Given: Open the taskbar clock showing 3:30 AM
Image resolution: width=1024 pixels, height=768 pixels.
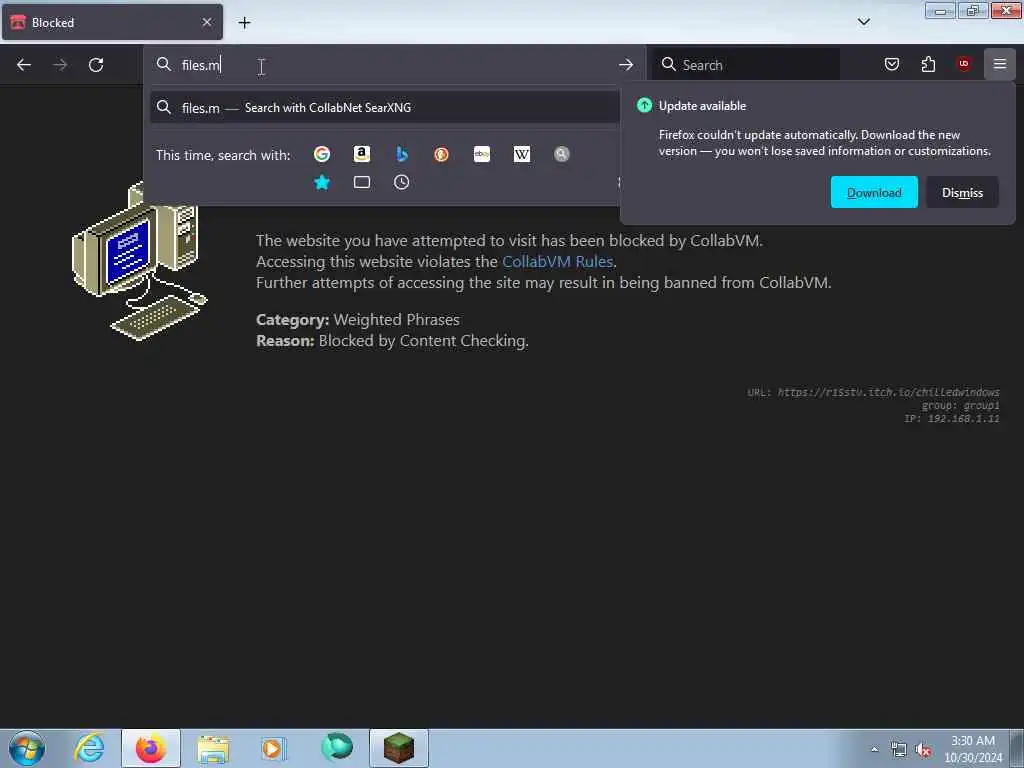Looking at the screenshot, I should pos(973,749).
